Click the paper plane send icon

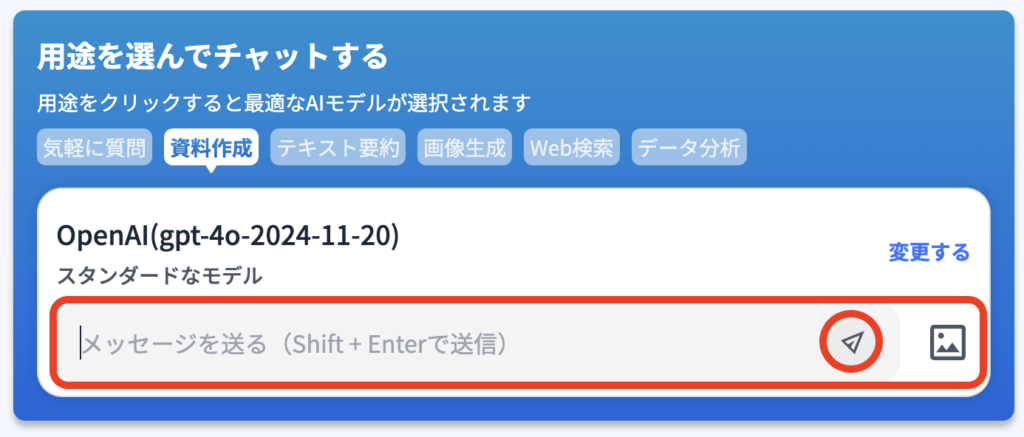[851, 343]
